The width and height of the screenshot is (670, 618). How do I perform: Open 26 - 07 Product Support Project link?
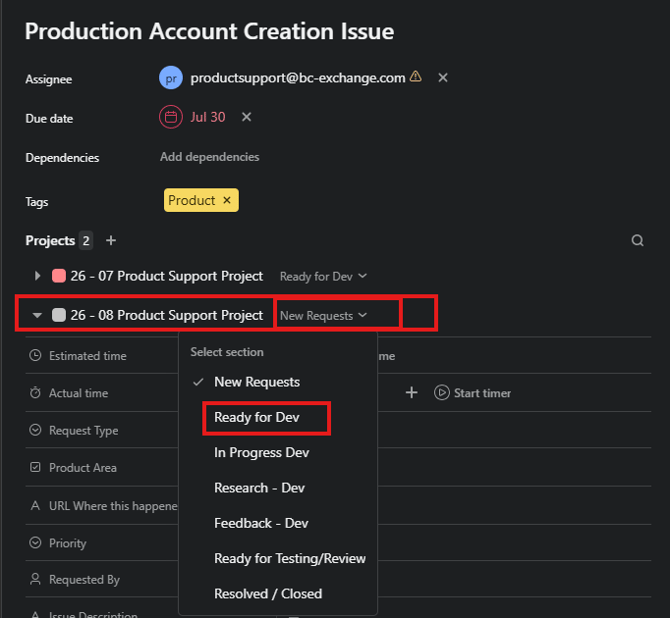(x=167, y=276)
